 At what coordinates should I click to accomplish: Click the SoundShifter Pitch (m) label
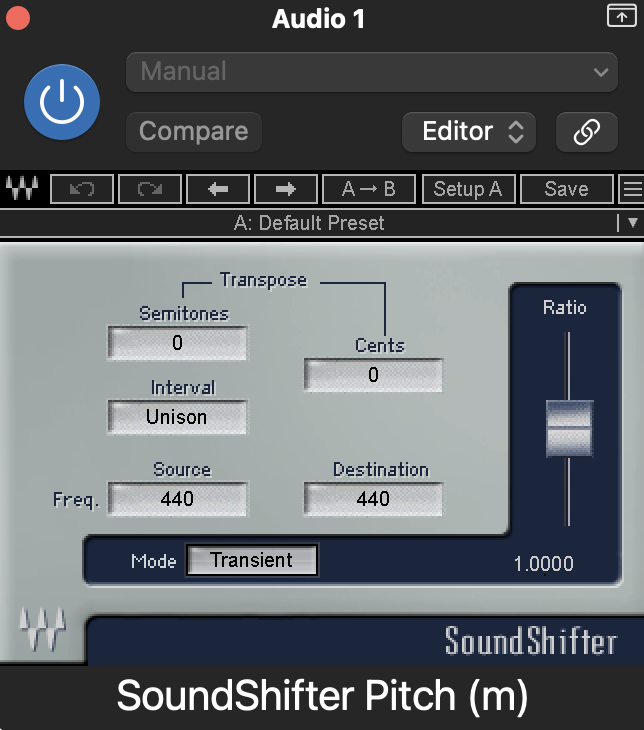(x=322, y=696)
